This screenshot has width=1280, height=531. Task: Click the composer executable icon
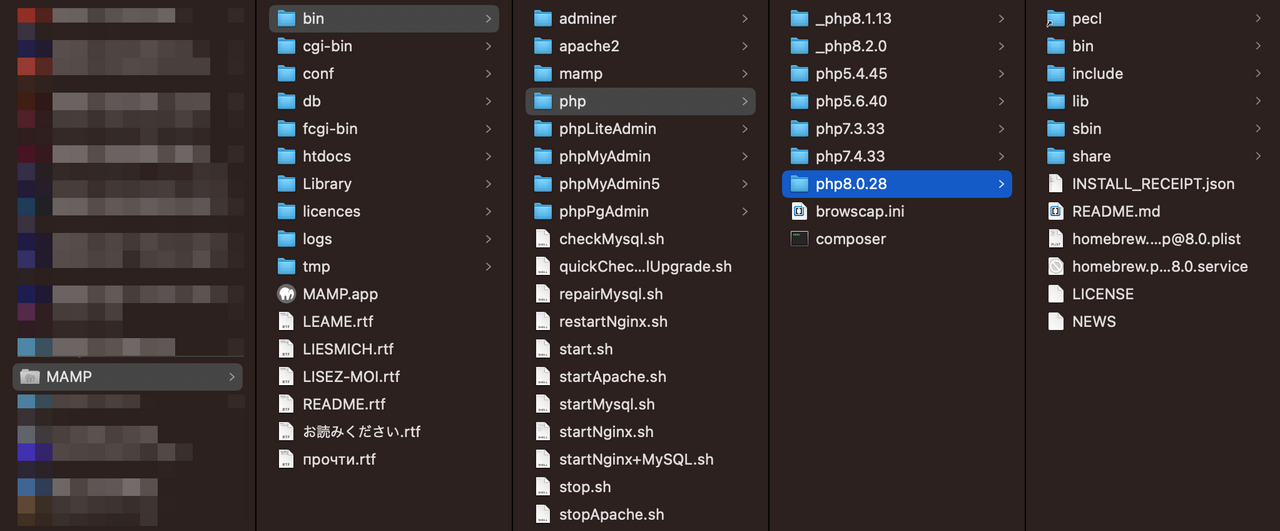click(799, 239)
